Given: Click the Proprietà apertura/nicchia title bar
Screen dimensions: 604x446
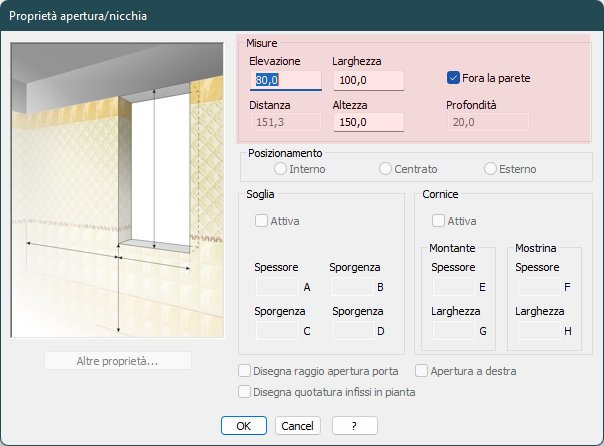Looking at the screenshot, I should coord(302,16).
